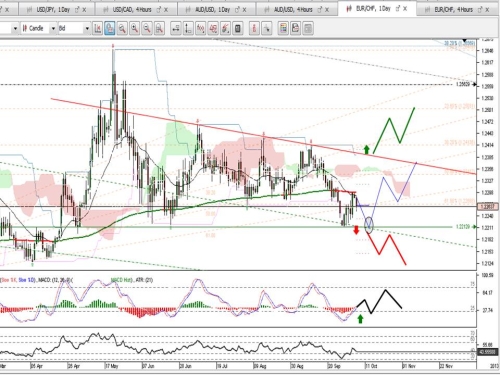Switch to the AUD/USD 1 Day tab
Viewport: 500px width, 375px height.
pyautogui.click(x=213, y=10)
